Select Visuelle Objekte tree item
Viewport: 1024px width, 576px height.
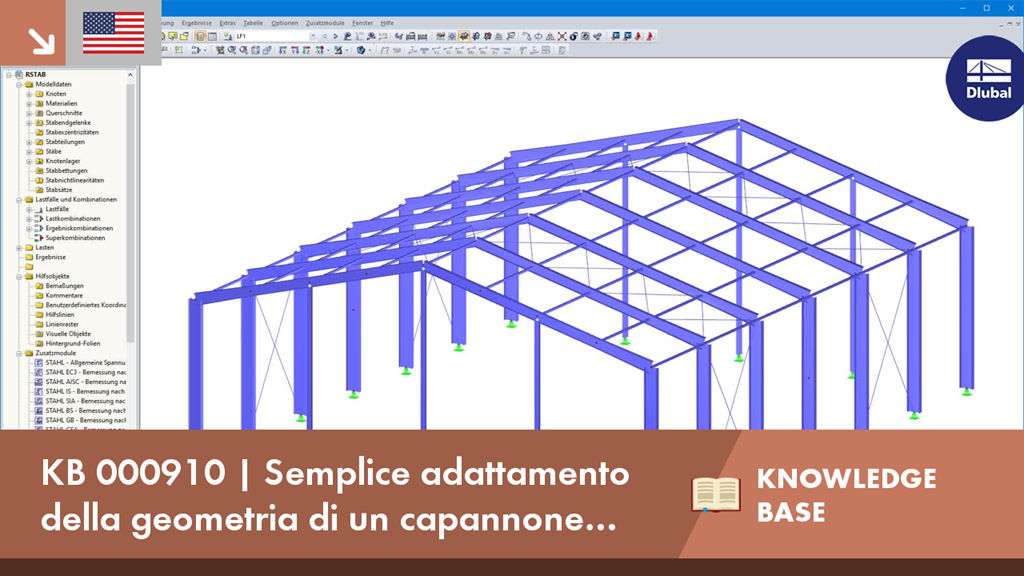[68, 334]
